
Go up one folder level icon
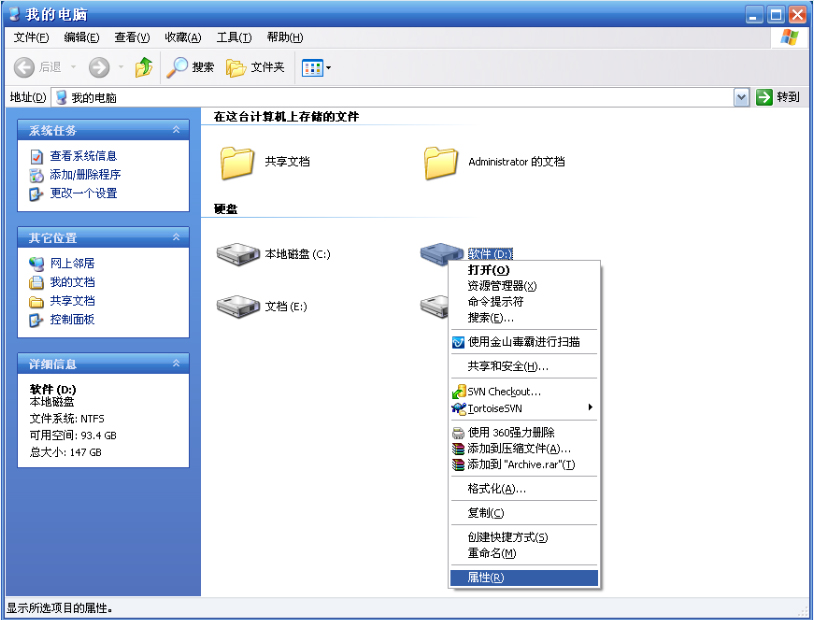[x=143, y=68]
